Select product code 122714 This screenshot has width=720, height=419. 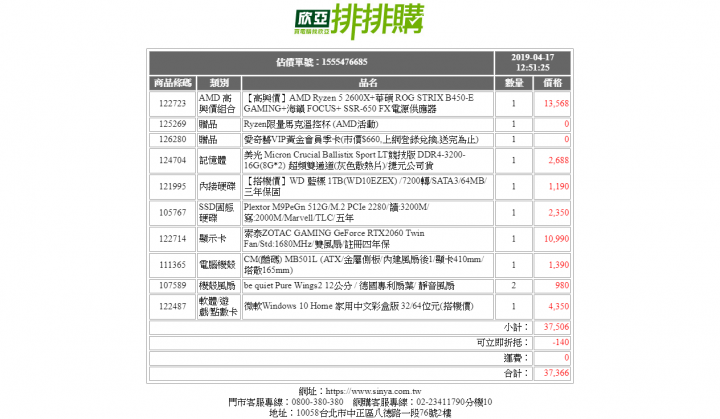click(173, 239)
